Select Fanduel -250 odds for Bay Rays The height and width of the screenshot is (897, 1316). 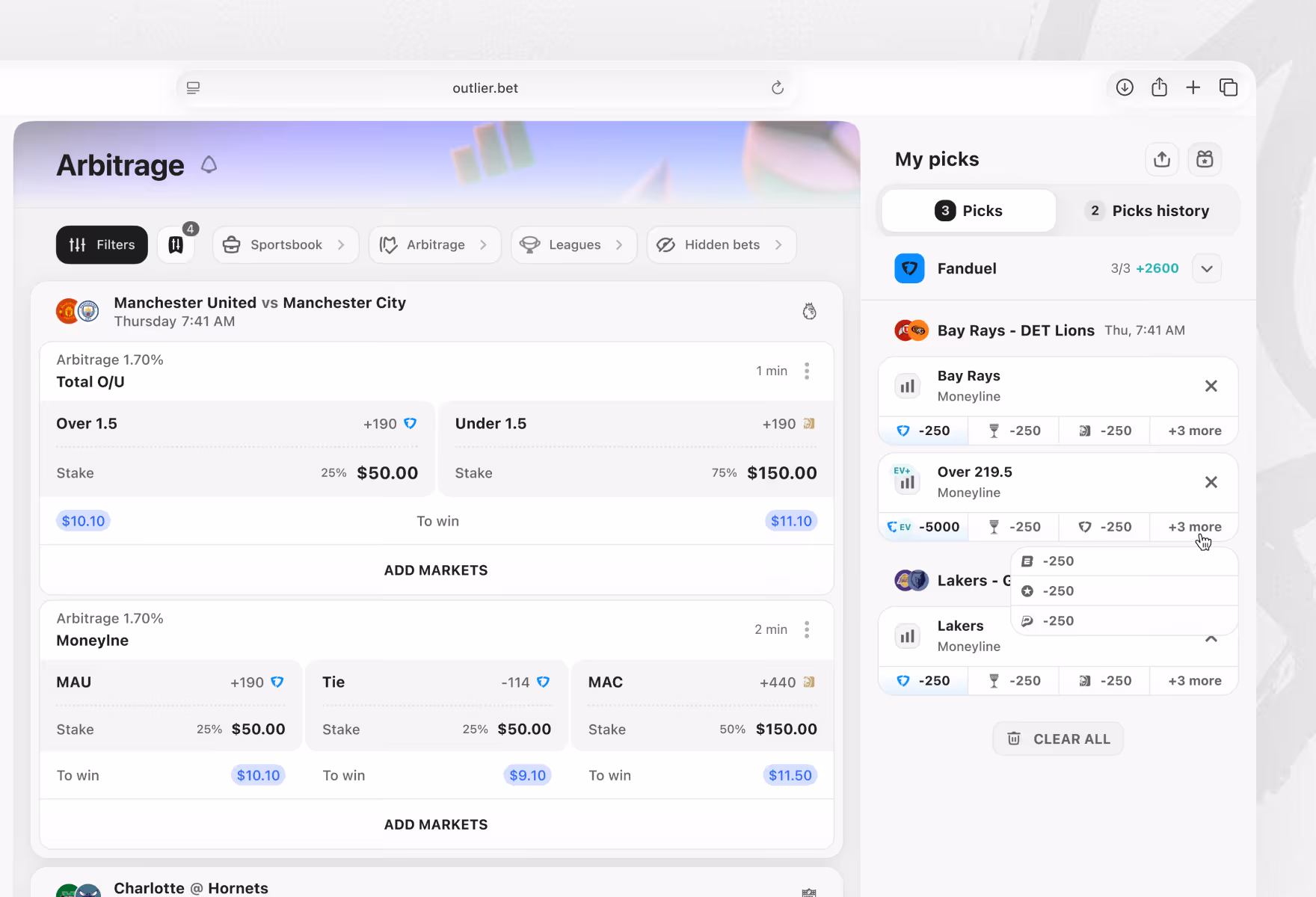[923, 431]
